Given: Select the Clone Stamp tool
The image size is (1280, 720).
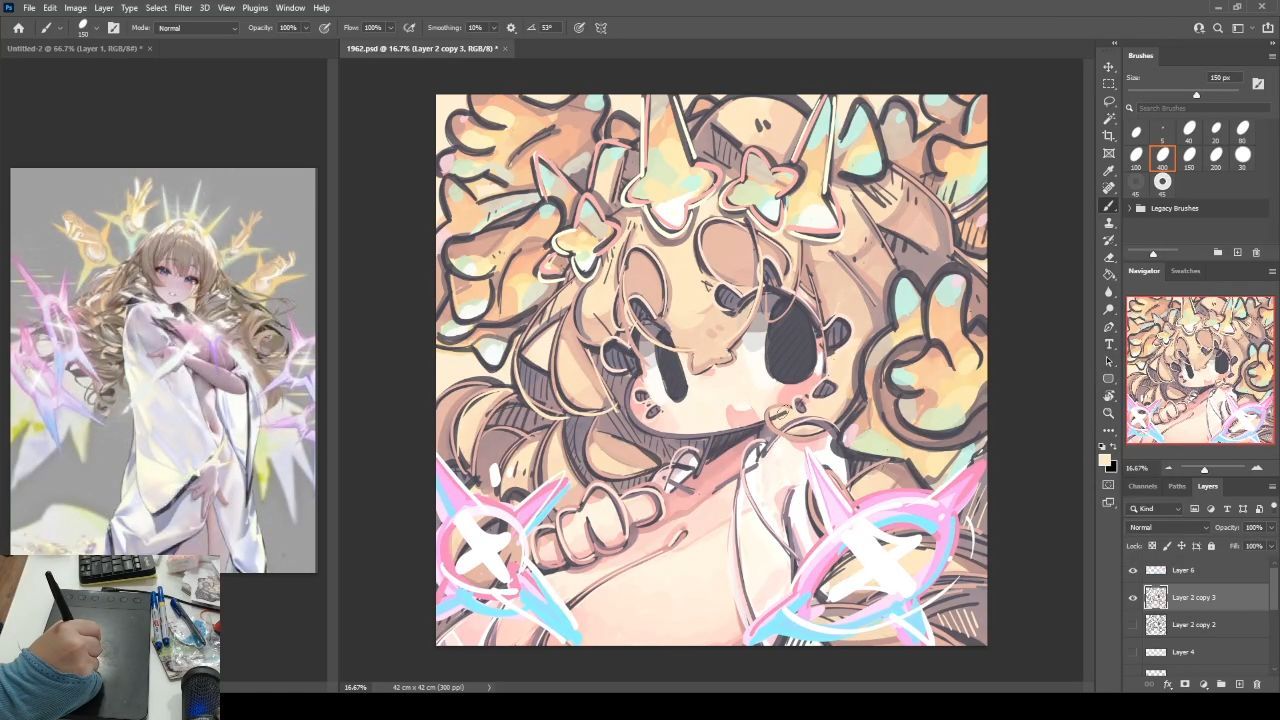Looking at the screenshot, I should point(1108,222).
